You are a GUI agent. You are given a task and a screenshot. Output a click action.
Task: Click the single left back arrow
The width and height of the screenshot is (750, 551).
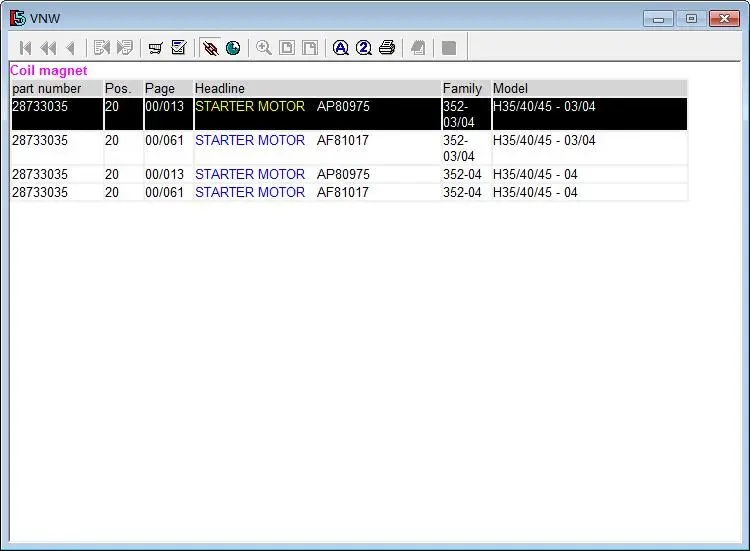71,48
